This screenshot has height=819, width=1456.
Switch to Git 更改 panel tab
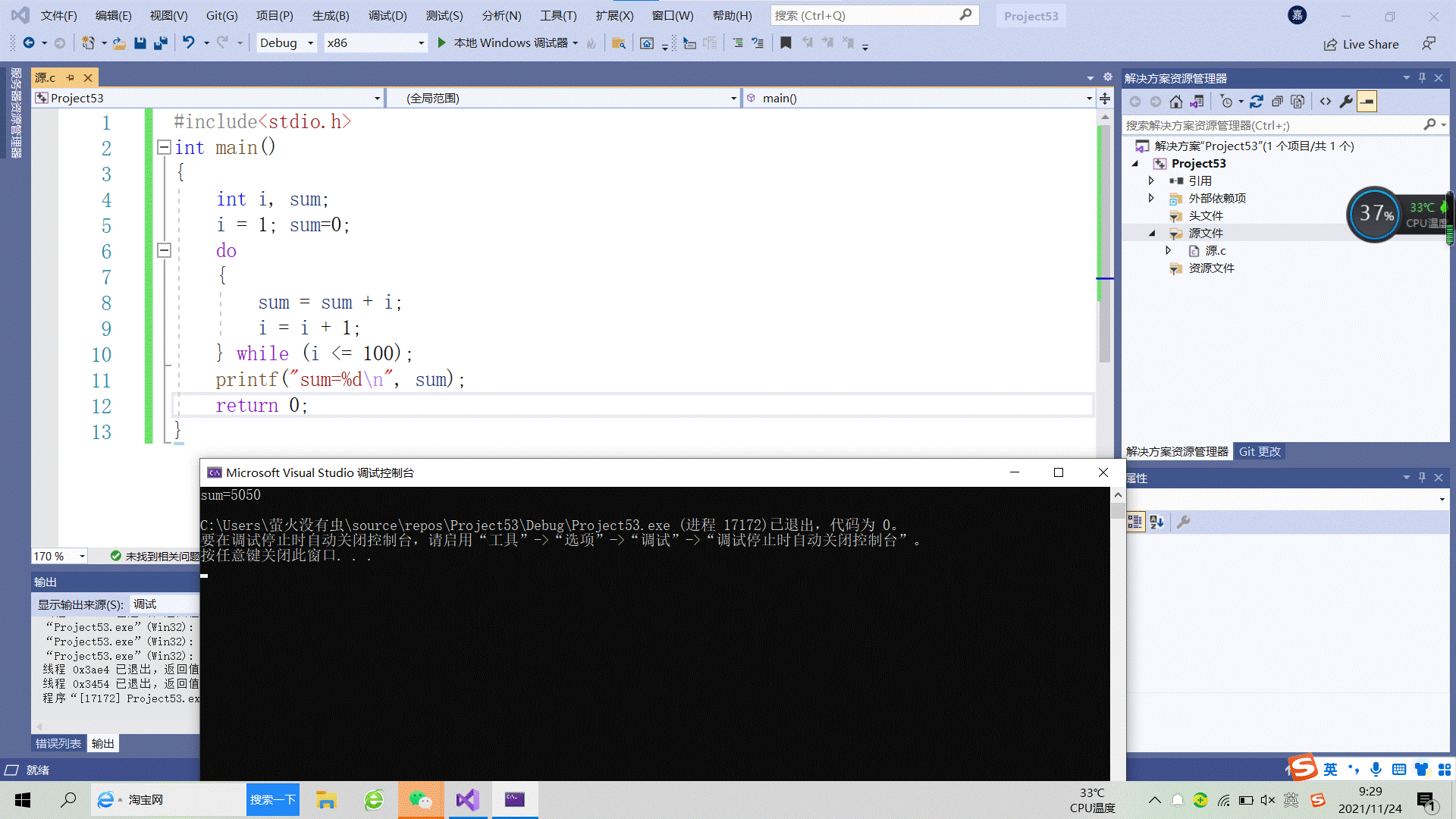click(x=1260, y=451)
